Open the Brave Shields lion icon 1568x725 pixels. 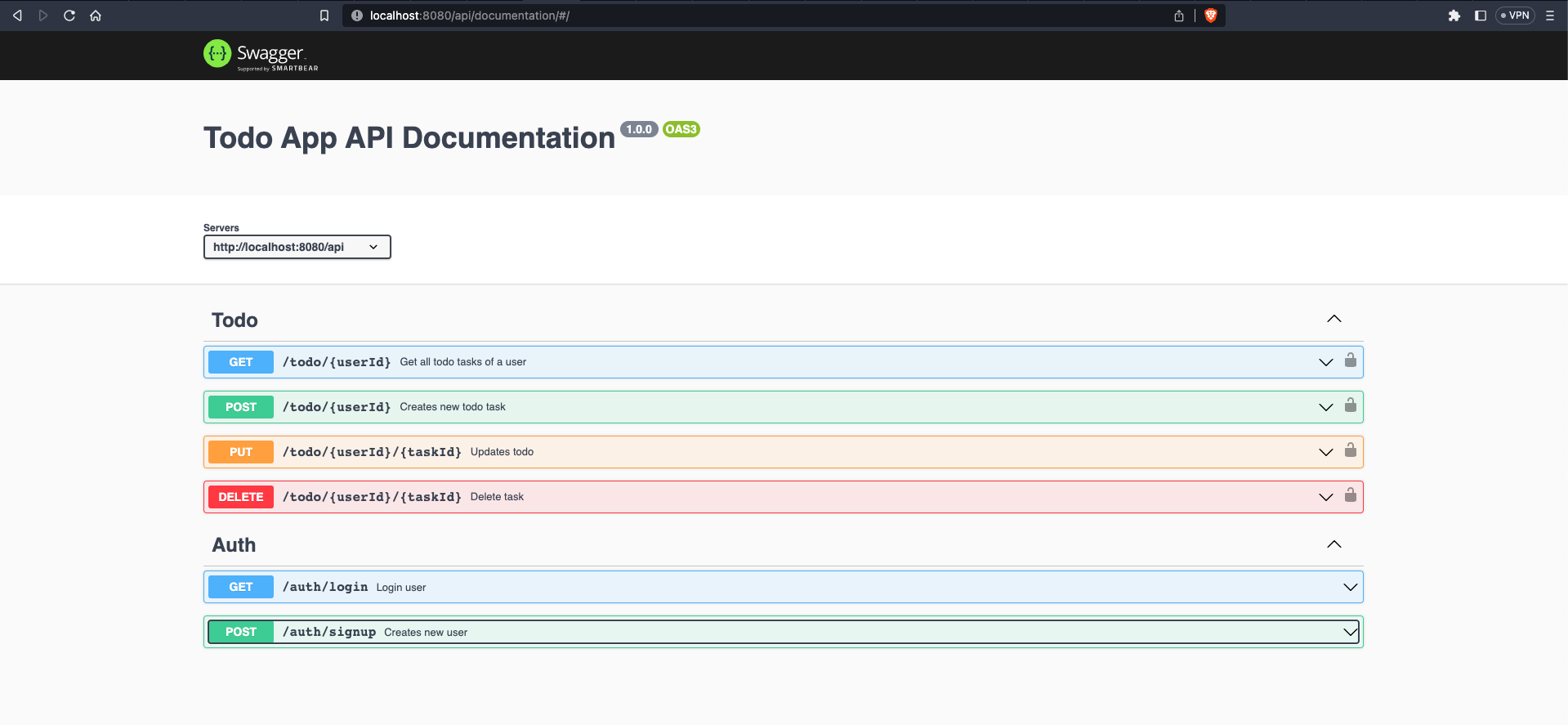1211,16
